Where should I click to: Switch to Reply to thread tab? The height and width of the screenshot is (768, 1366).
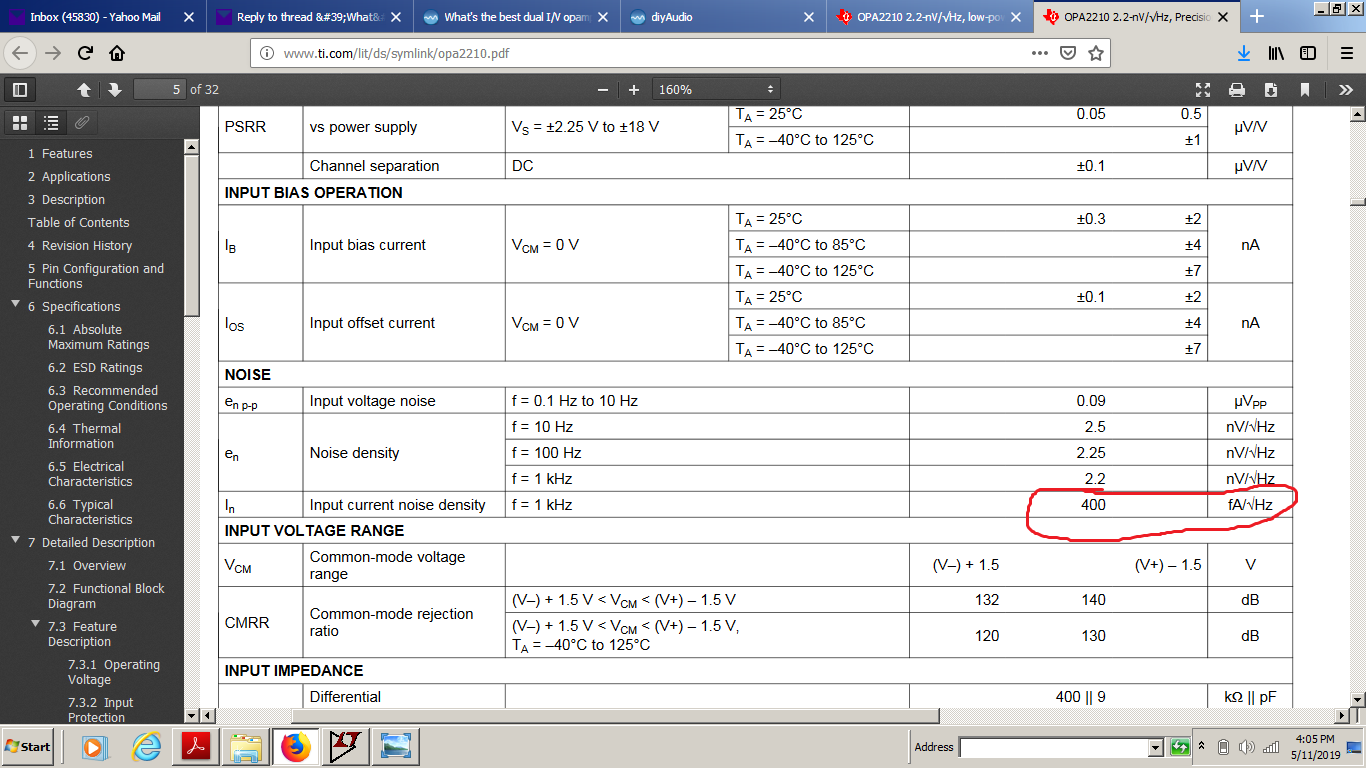click(x=310, y=17)
